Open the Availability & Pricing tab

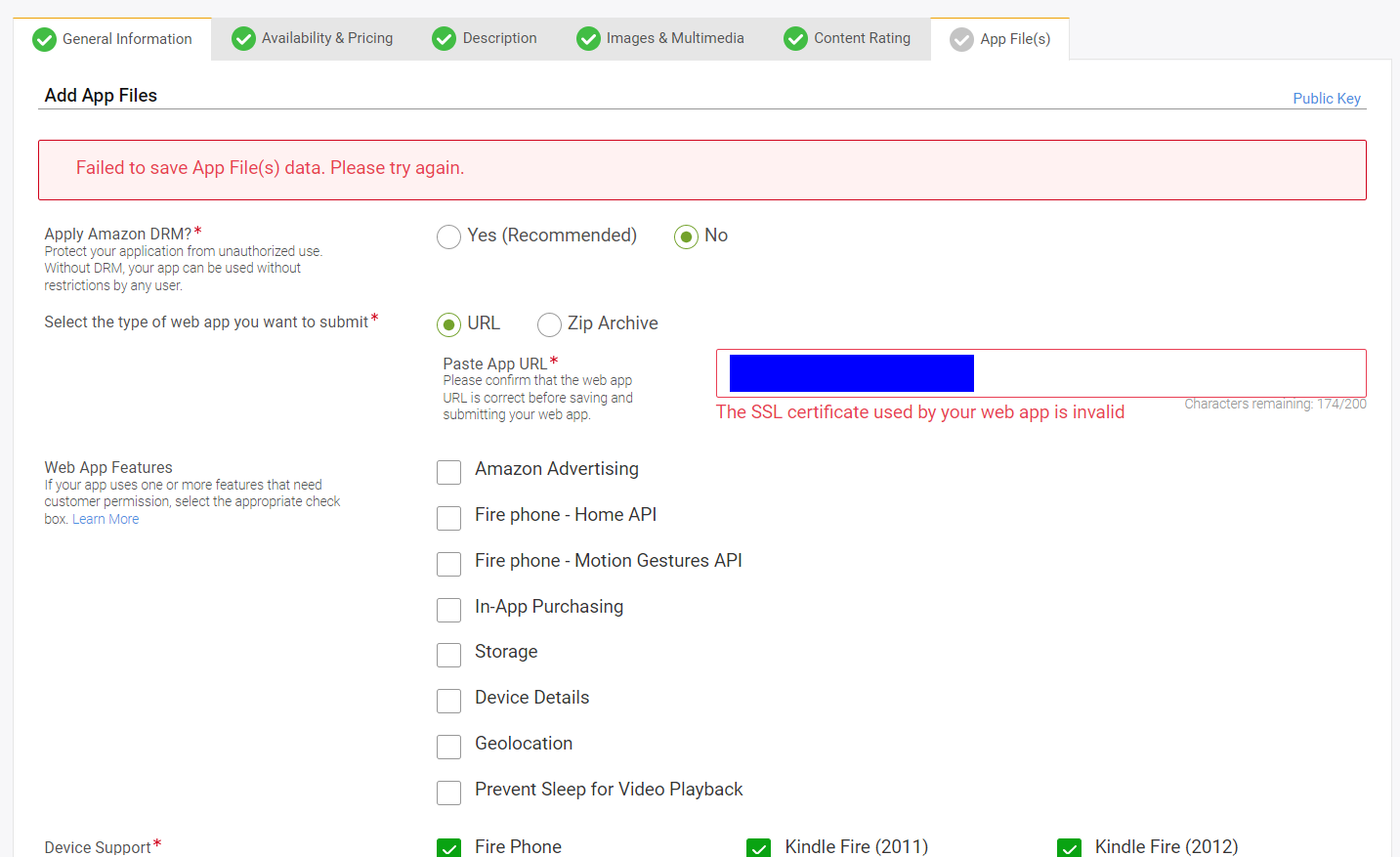312,38
